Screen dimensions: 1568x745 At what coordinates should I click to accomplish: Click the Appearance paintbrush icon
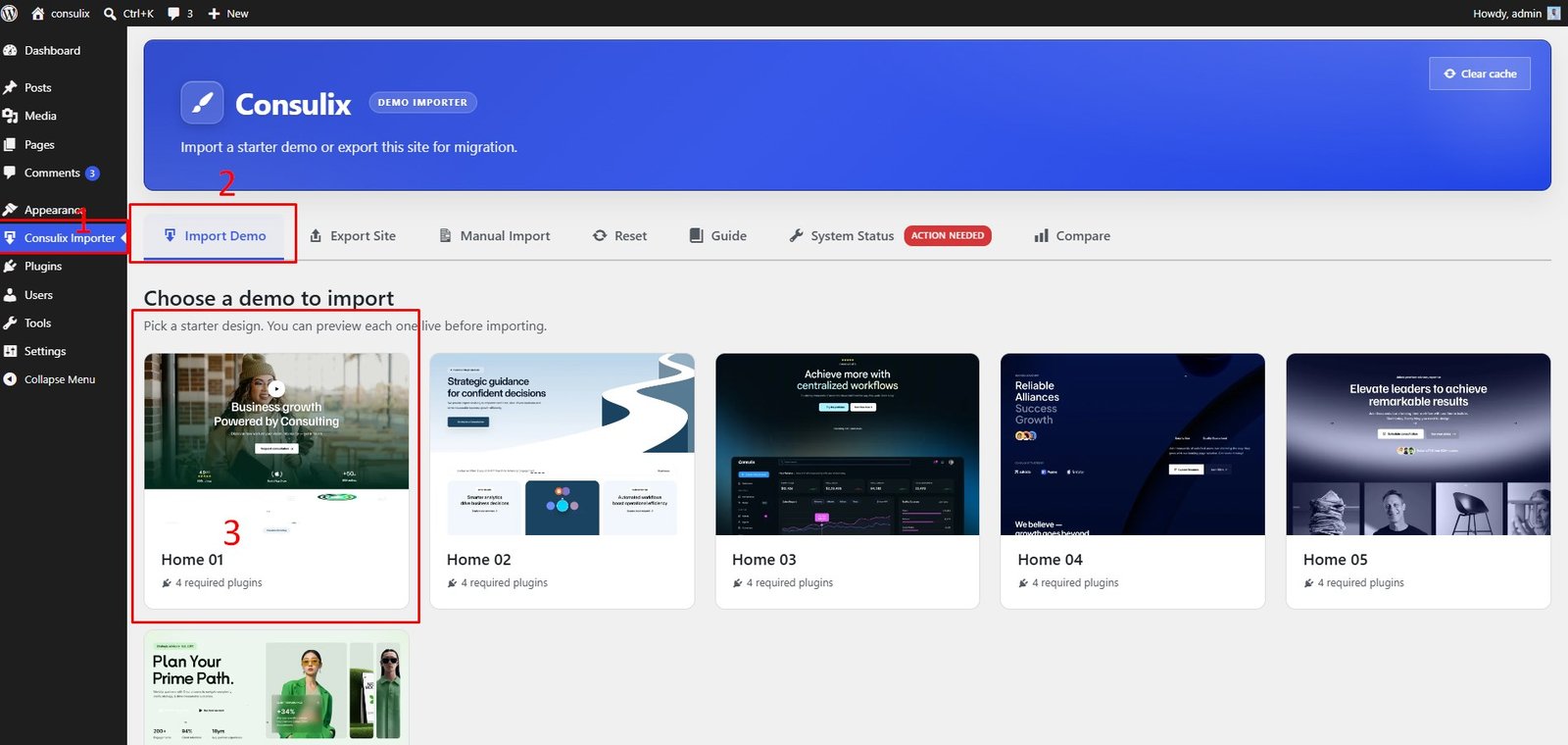click(x=11, y=210)
